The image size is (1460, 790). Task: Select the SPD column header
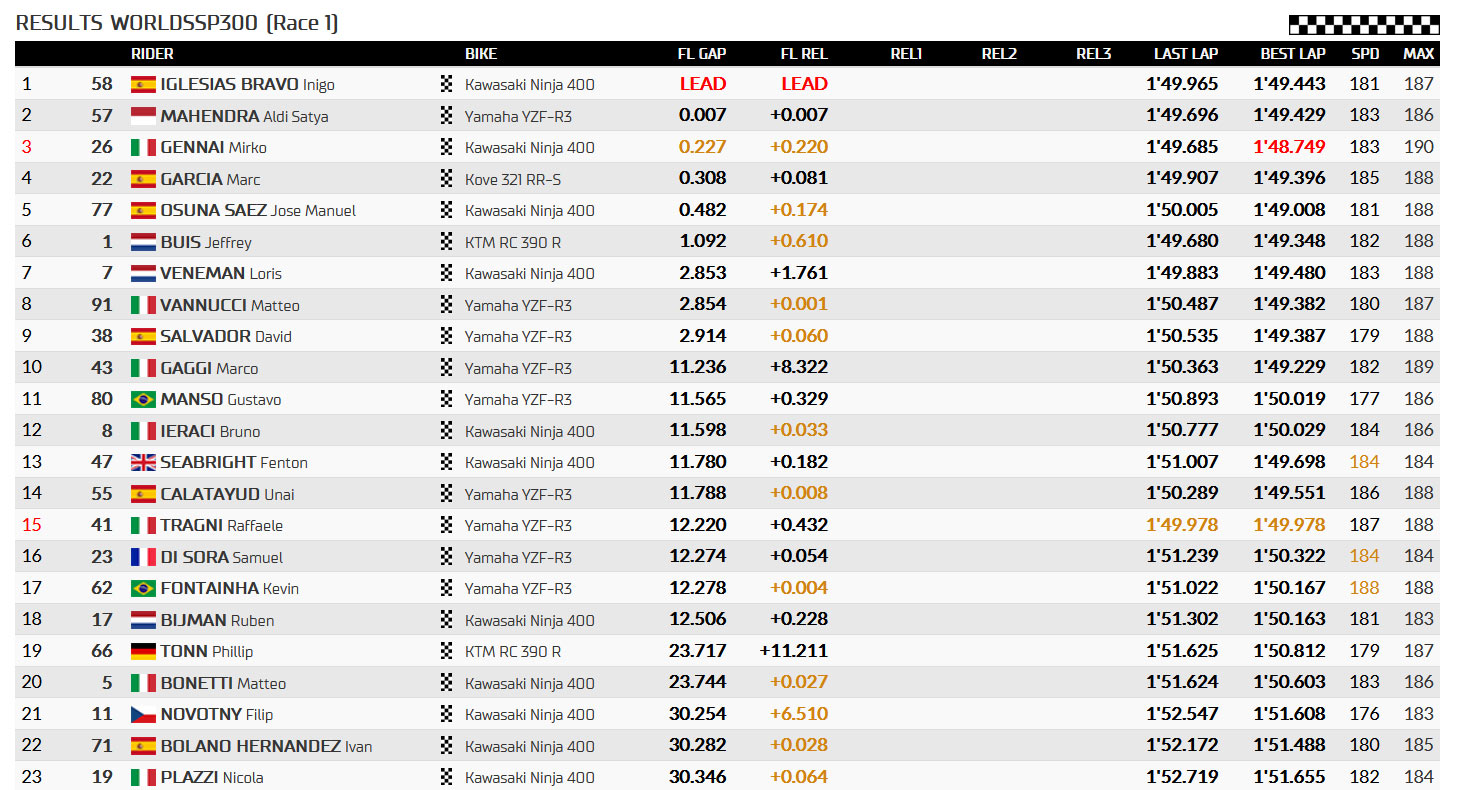pyautogui.click(x=1364, y=54)
